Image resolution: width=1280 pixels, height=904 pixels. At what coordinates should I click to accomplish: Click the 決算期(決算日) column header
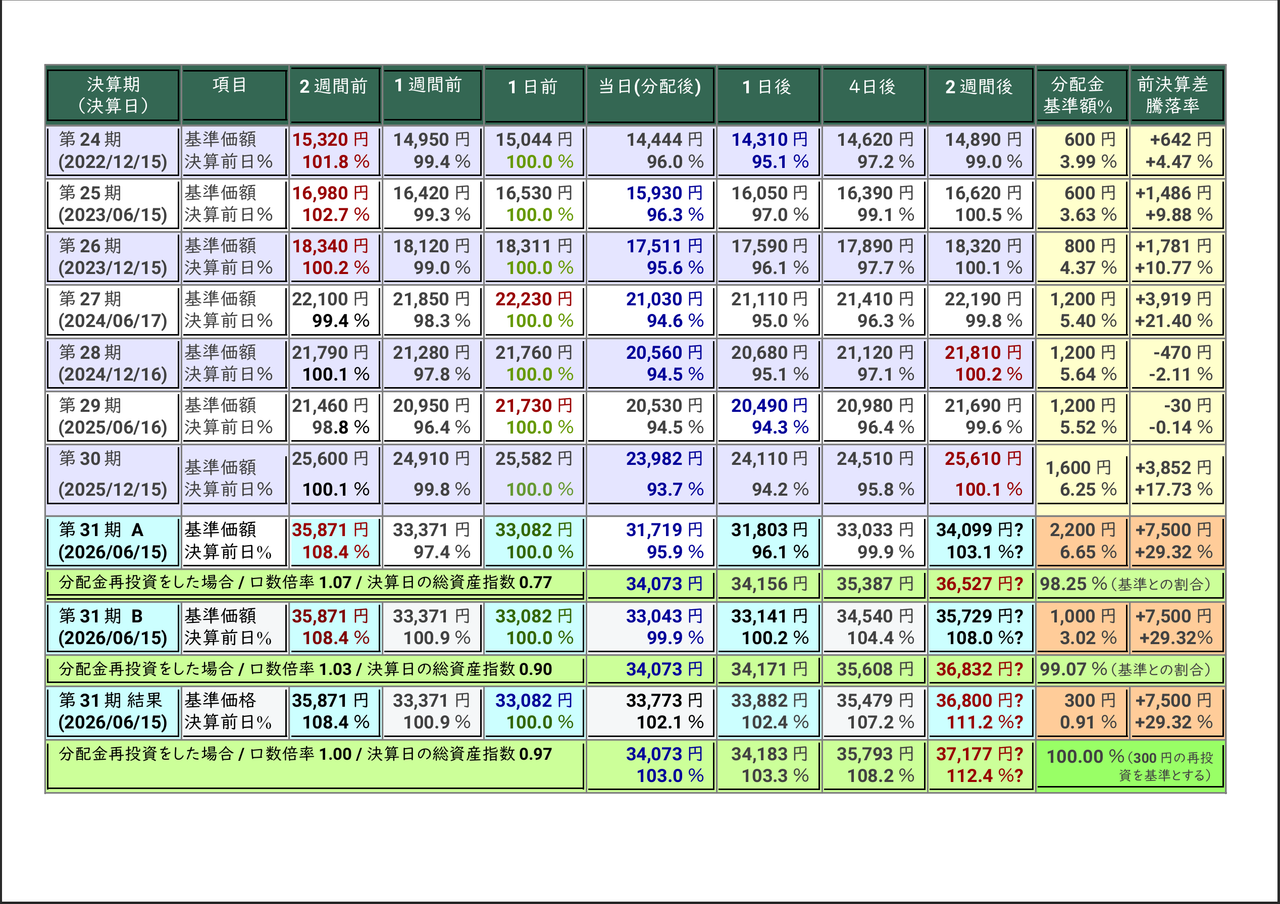click(113, 95)
